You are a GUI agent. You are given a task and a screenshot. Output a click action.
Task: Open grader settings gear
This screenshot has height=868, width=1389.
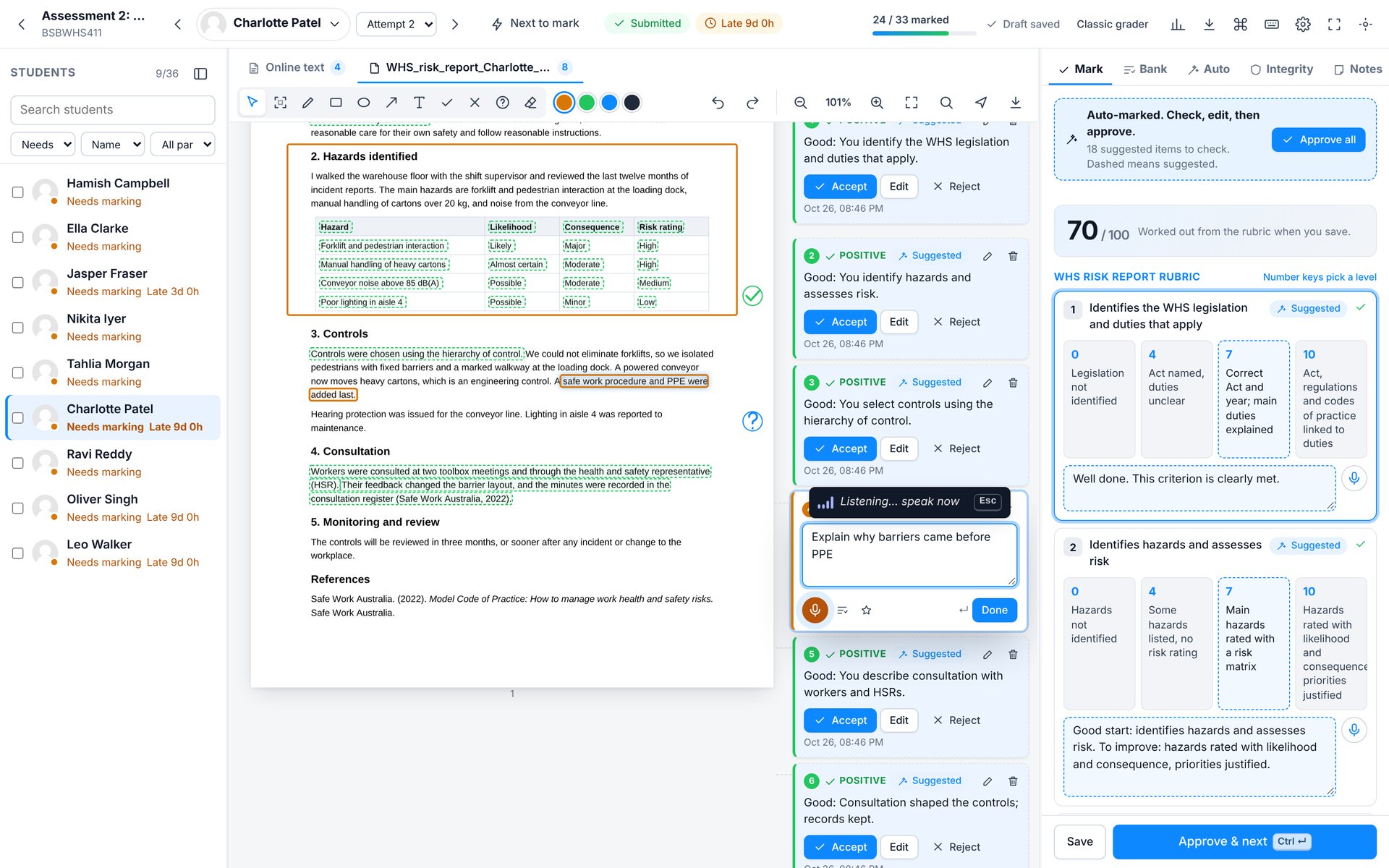[x=1303, y=24]
